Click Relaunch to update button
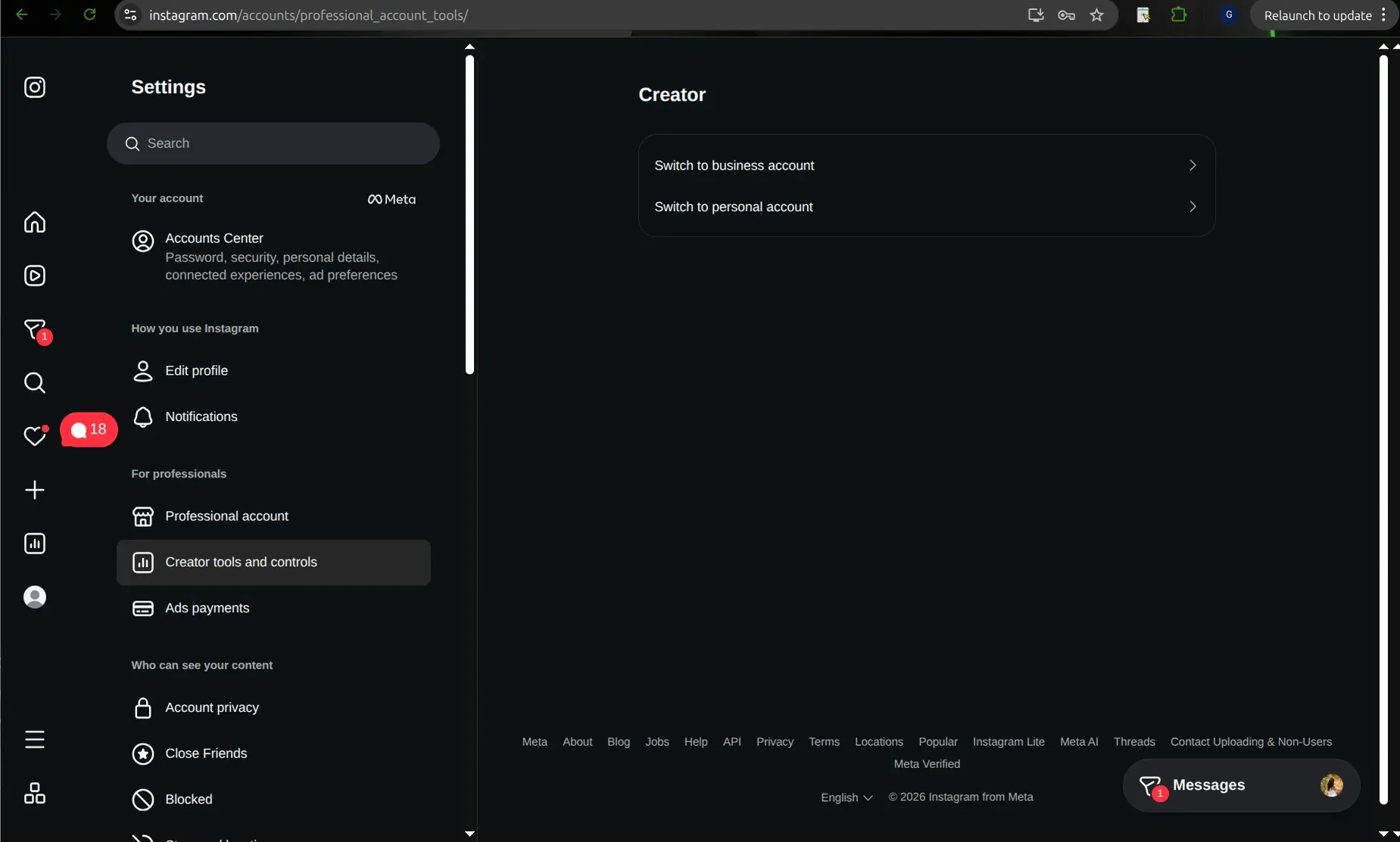The height and width of the screenshot is (842, 1400). pyautogui.click(x=1317, y=15)
